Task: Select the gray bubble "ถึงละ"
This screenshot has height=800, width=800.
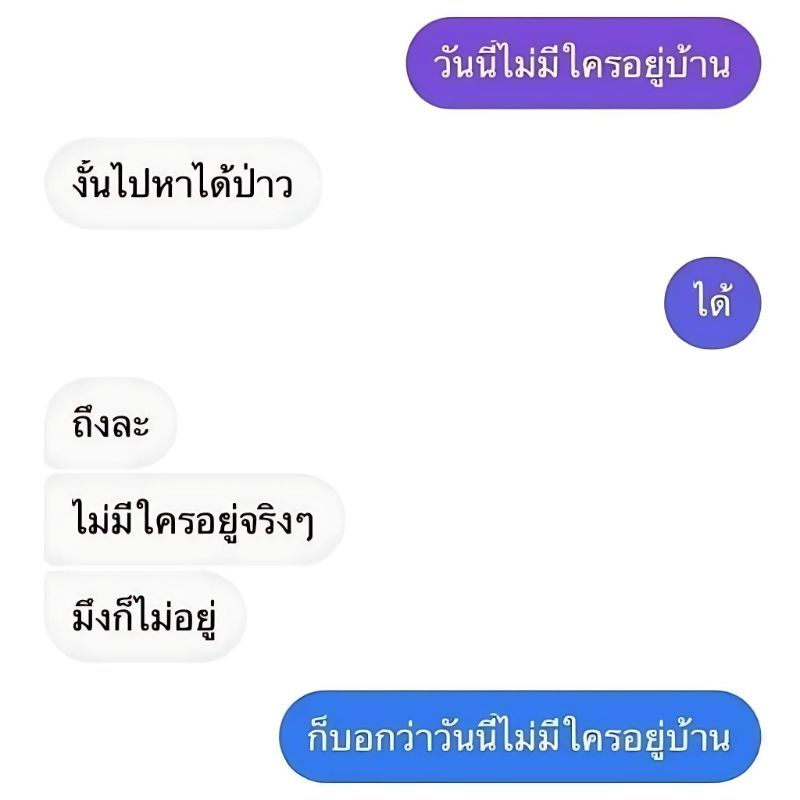Action: click(111, 423)
